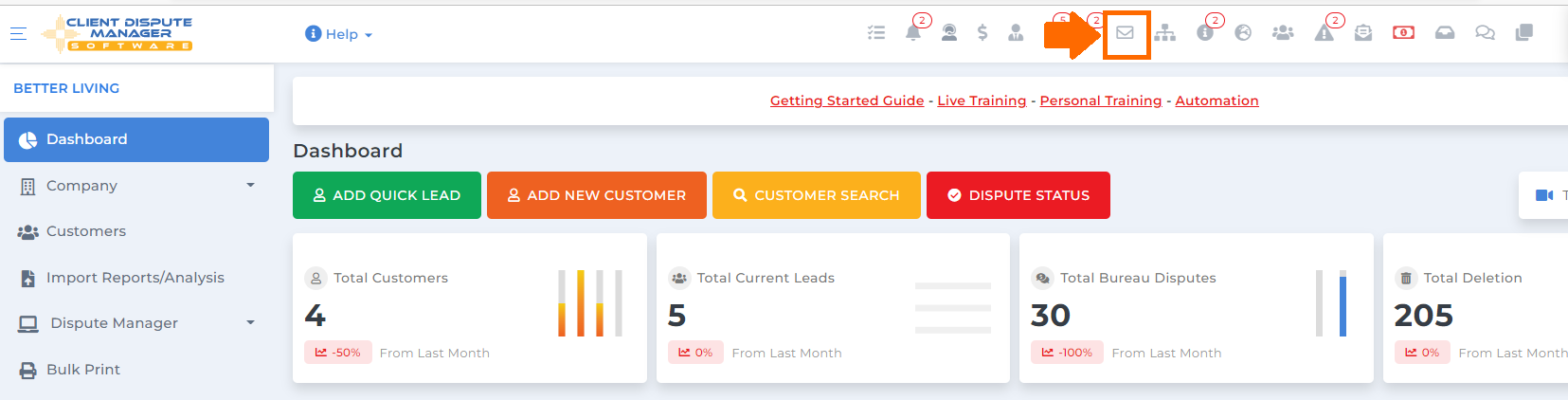Open the Getting Started Guide link
The width and height of the screenshot is (1568, 400).
click(x=847, y=100)
